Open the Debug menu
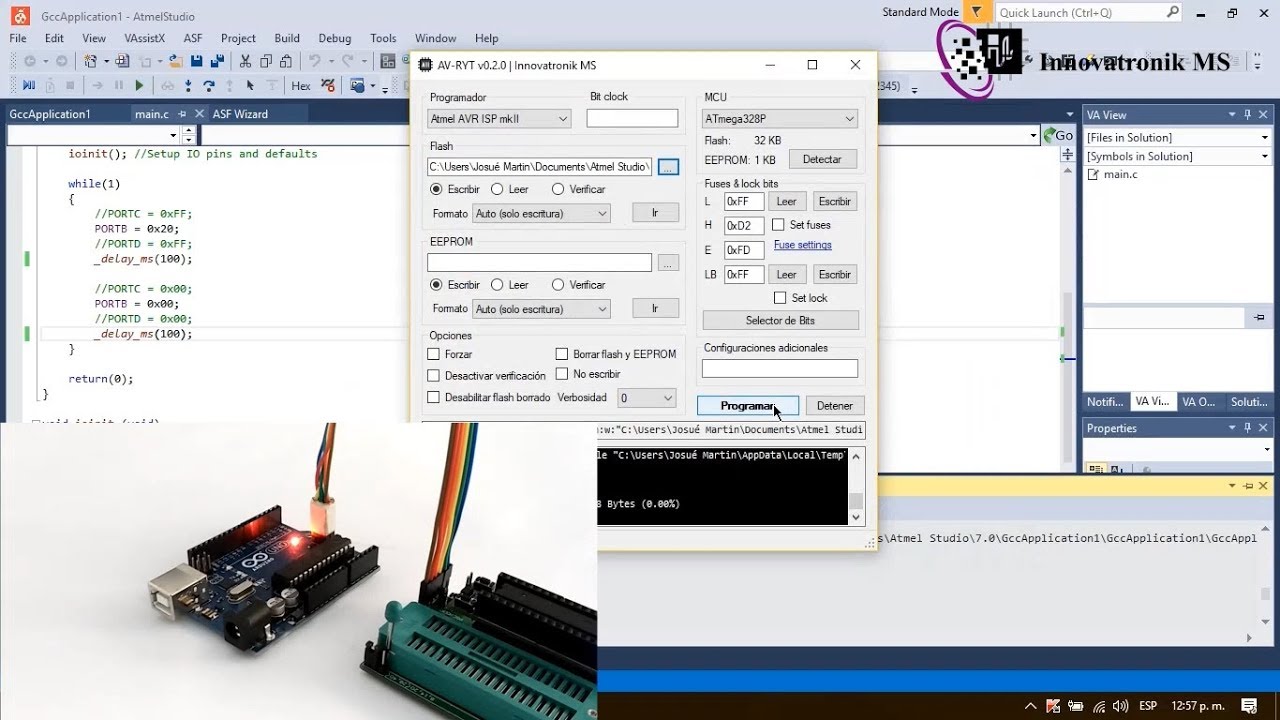 tap(334, 38)
